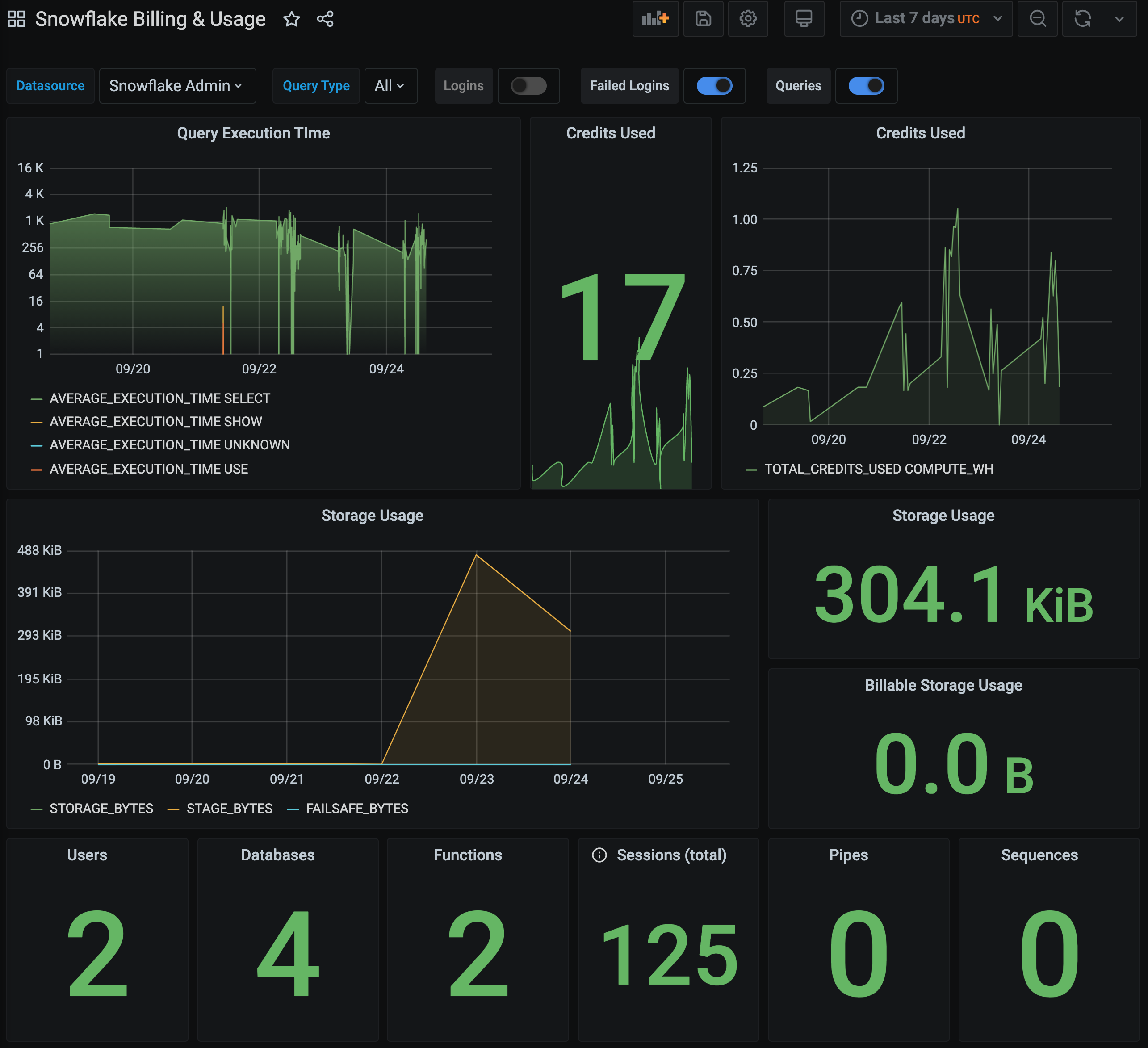Viewport: 1148px width, 1048px height.
Task: Open the Sequences panel title menu
Action: coord(1039,855)
